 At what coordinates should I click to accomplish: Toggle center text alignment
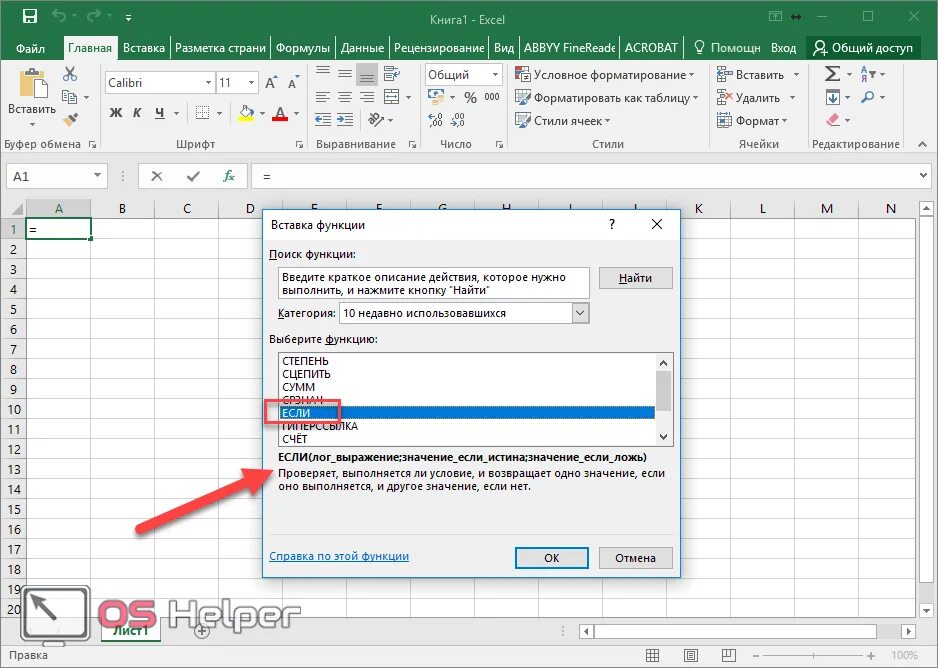[345, 97]
